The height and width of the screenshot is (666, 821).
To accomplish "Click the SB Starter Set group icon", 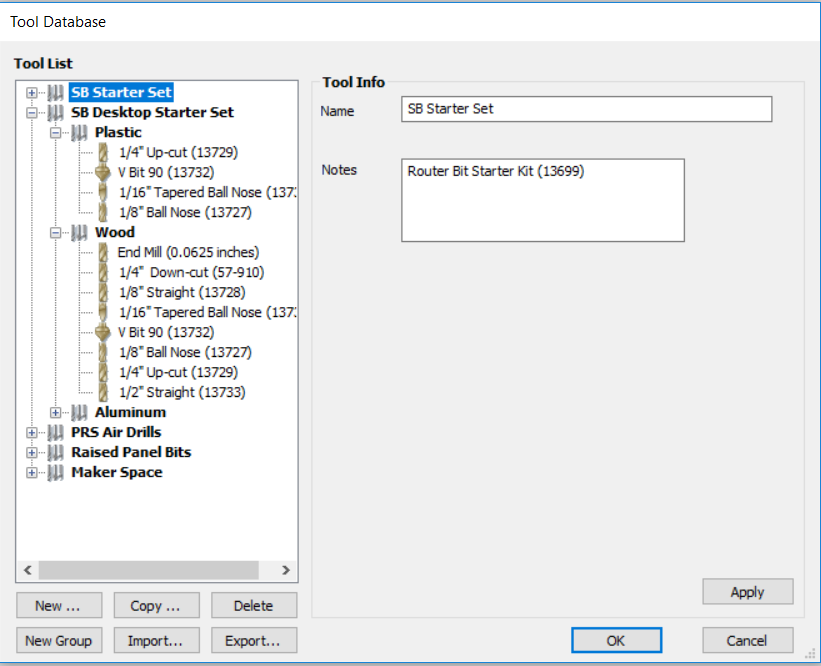I will coord(56,93).
